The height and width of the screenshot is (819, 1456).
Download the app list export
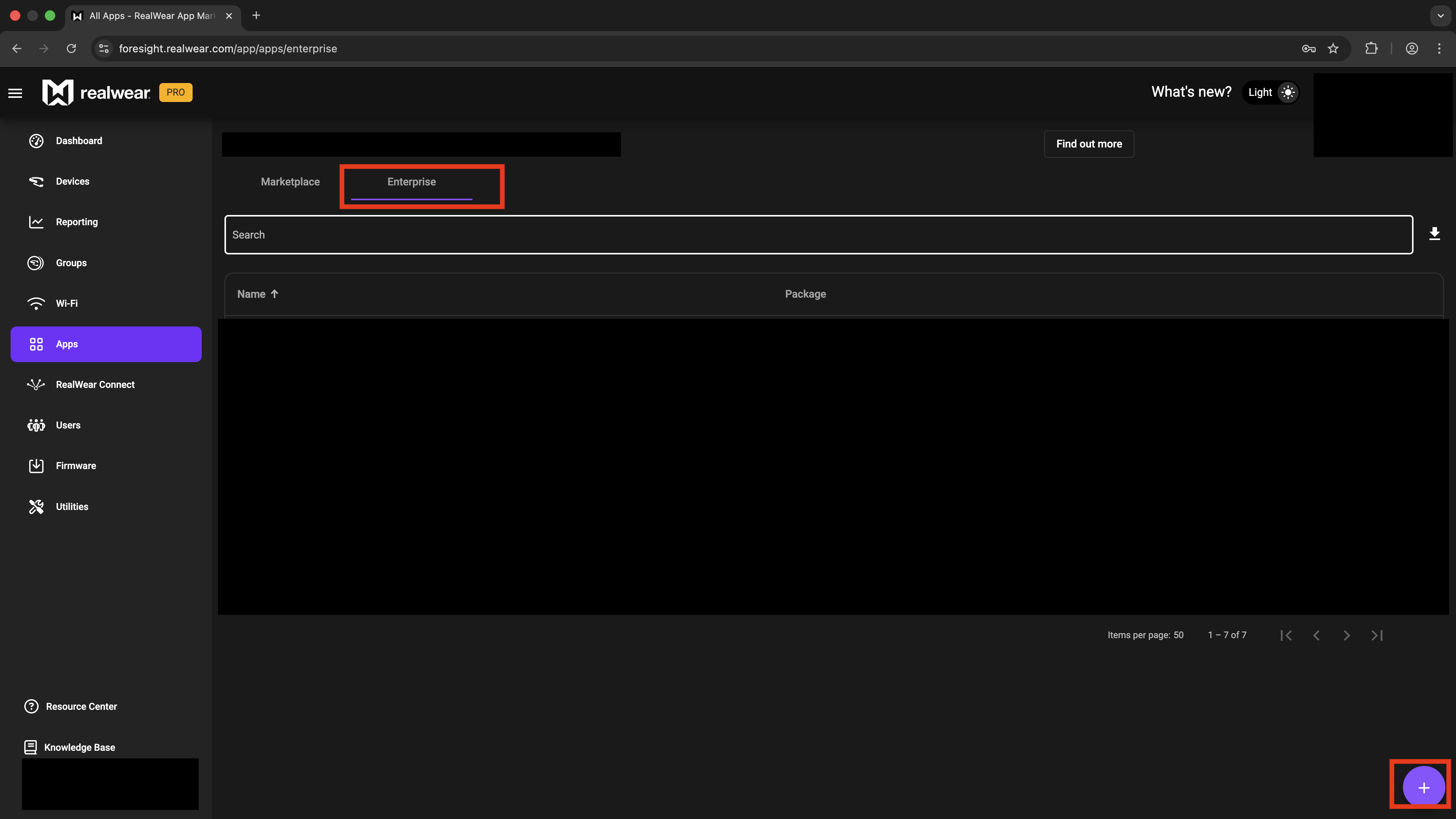(1434, 234)
